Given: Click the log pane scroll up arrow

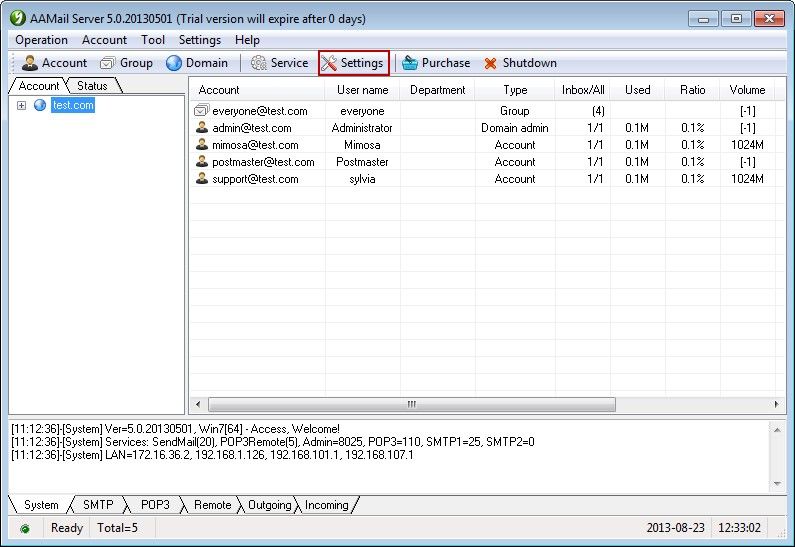Looking at the screenshot, I should 777,430.
